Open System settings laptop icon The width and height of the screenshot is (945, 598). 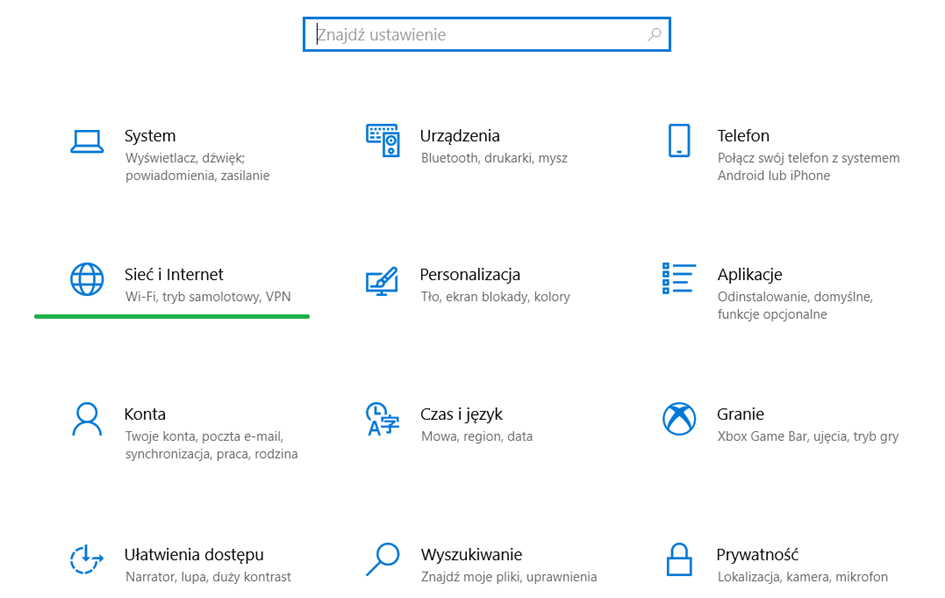click(87, 142)
